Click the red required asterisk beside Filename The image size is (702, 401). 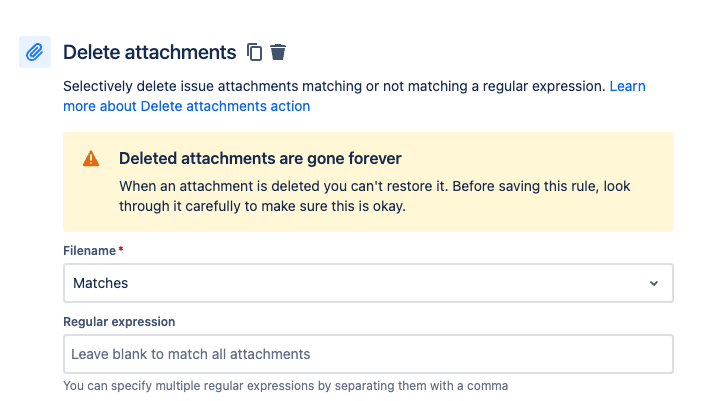click(x=120, y=249)
